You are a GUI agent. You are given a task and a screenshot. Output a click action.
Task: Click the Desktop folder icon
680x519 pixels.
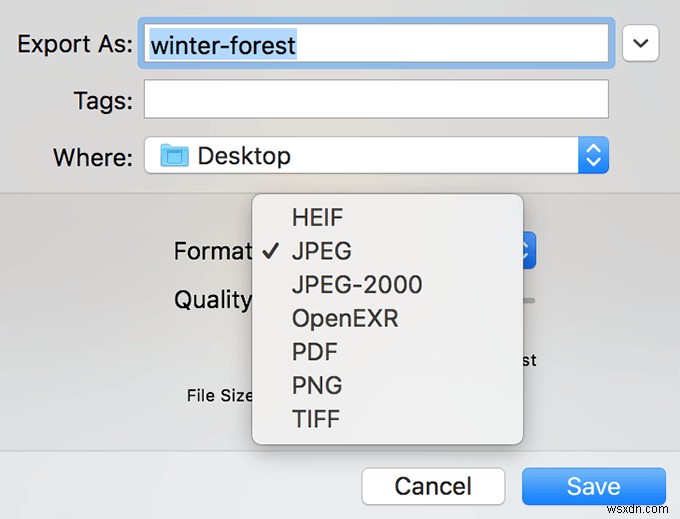tap(175, 156)
